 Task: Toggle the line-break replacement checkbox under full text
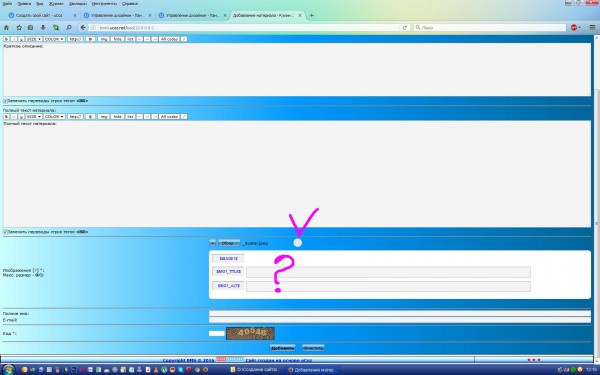[5, 232]
